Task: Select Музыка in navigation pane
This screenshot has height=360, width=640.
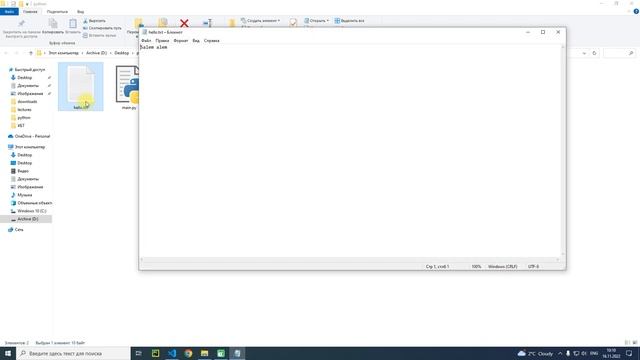Action: point(24,195)
